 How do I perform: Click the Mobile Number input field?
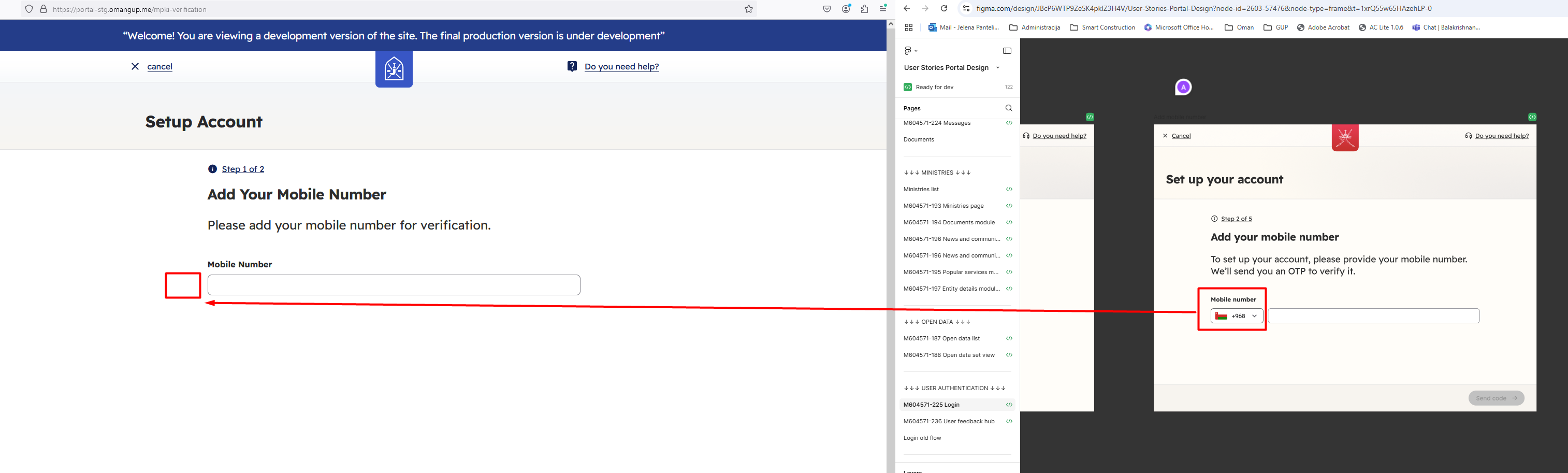(x=394, y=285)
